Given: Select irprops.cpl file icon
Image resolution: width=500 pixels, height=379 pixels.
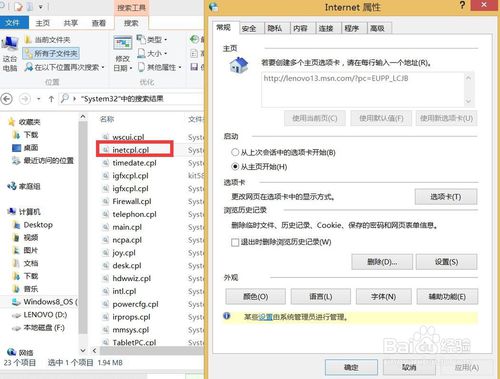Looking at the screenshot, I should tap(106, 317).
